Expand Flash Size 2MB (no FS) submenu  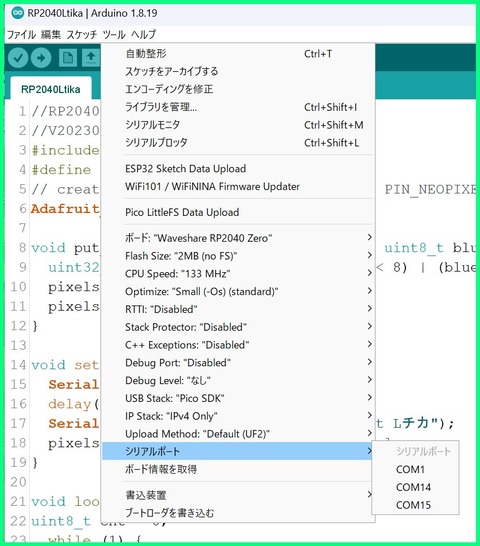[x=238, y=256]
